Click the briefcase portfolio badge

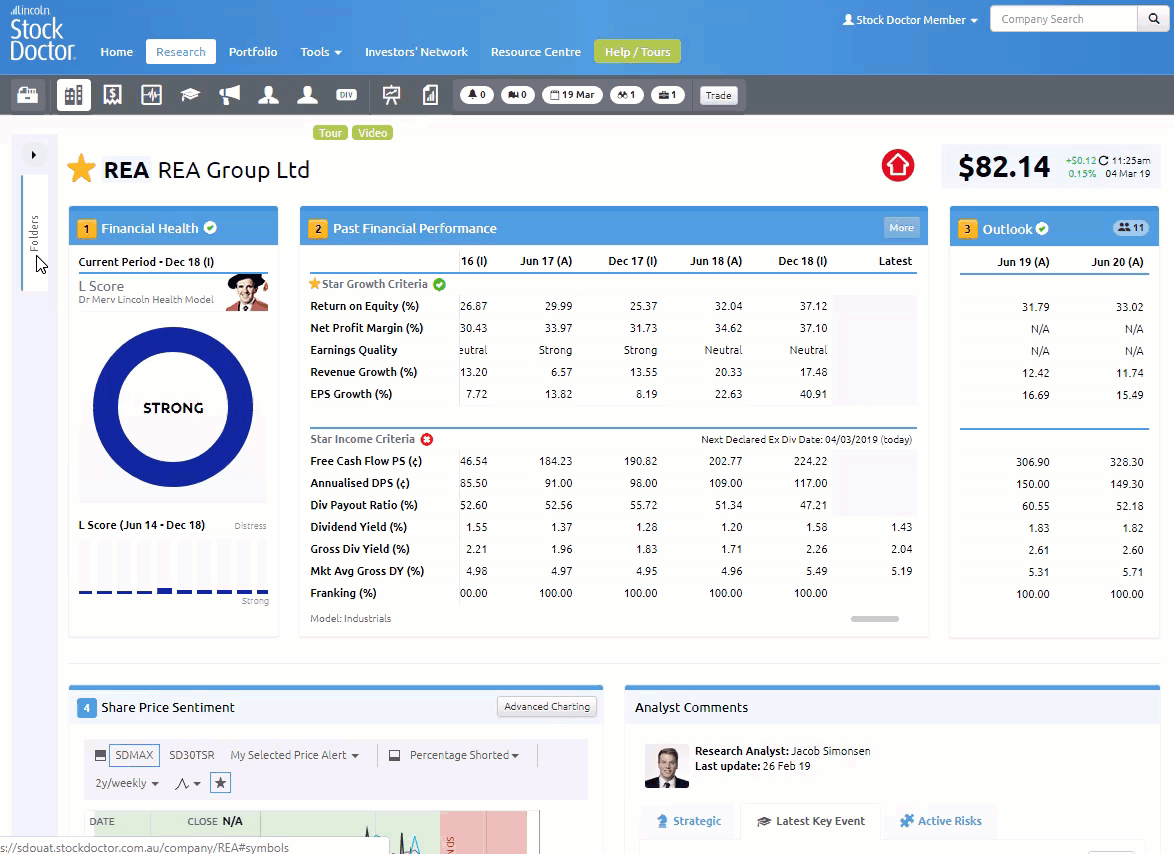click(x=668, y=95)
